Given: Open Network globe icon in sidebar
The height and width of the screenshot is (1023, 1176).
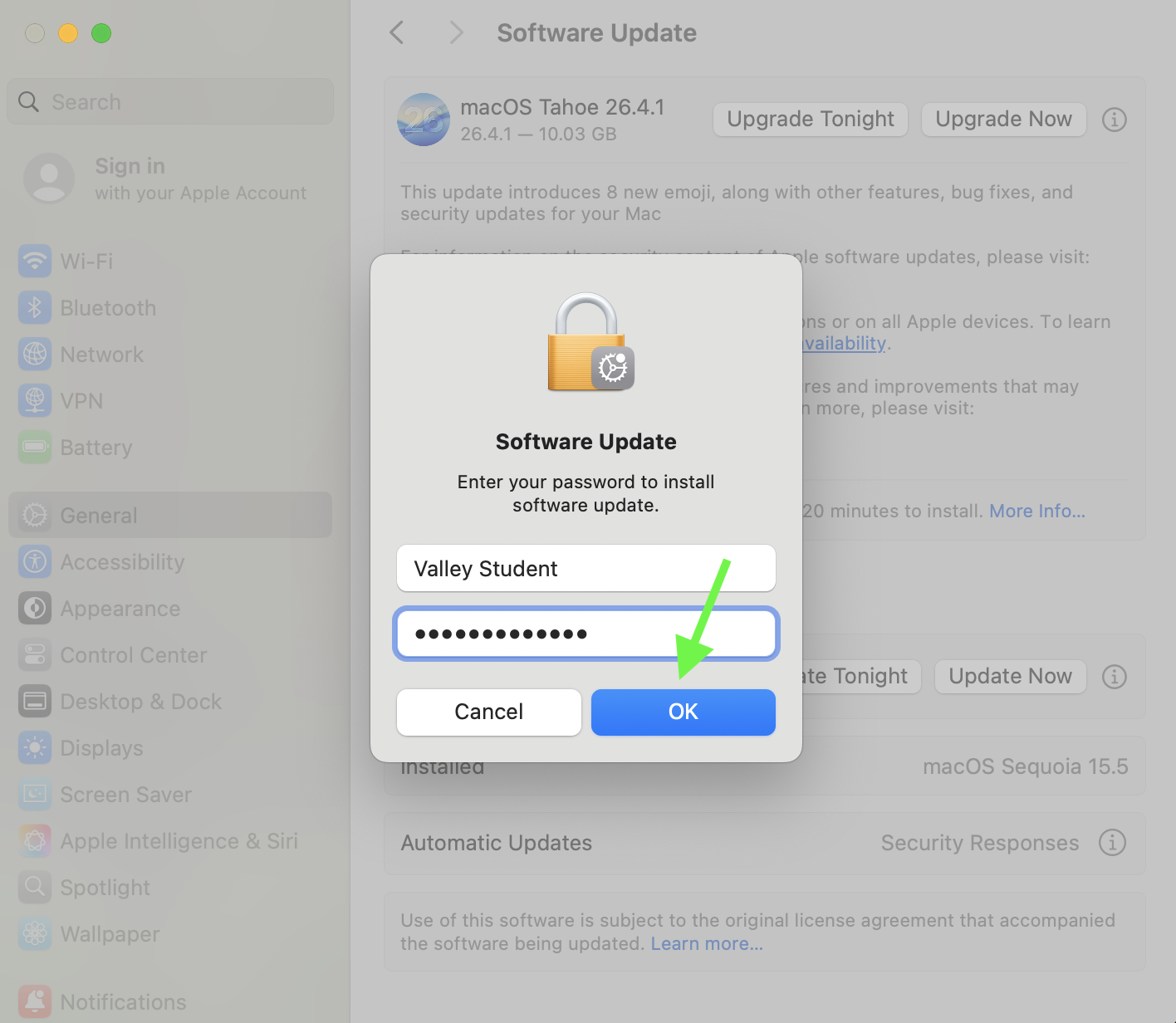Looking at the screenshot, I should pos(35,354).
